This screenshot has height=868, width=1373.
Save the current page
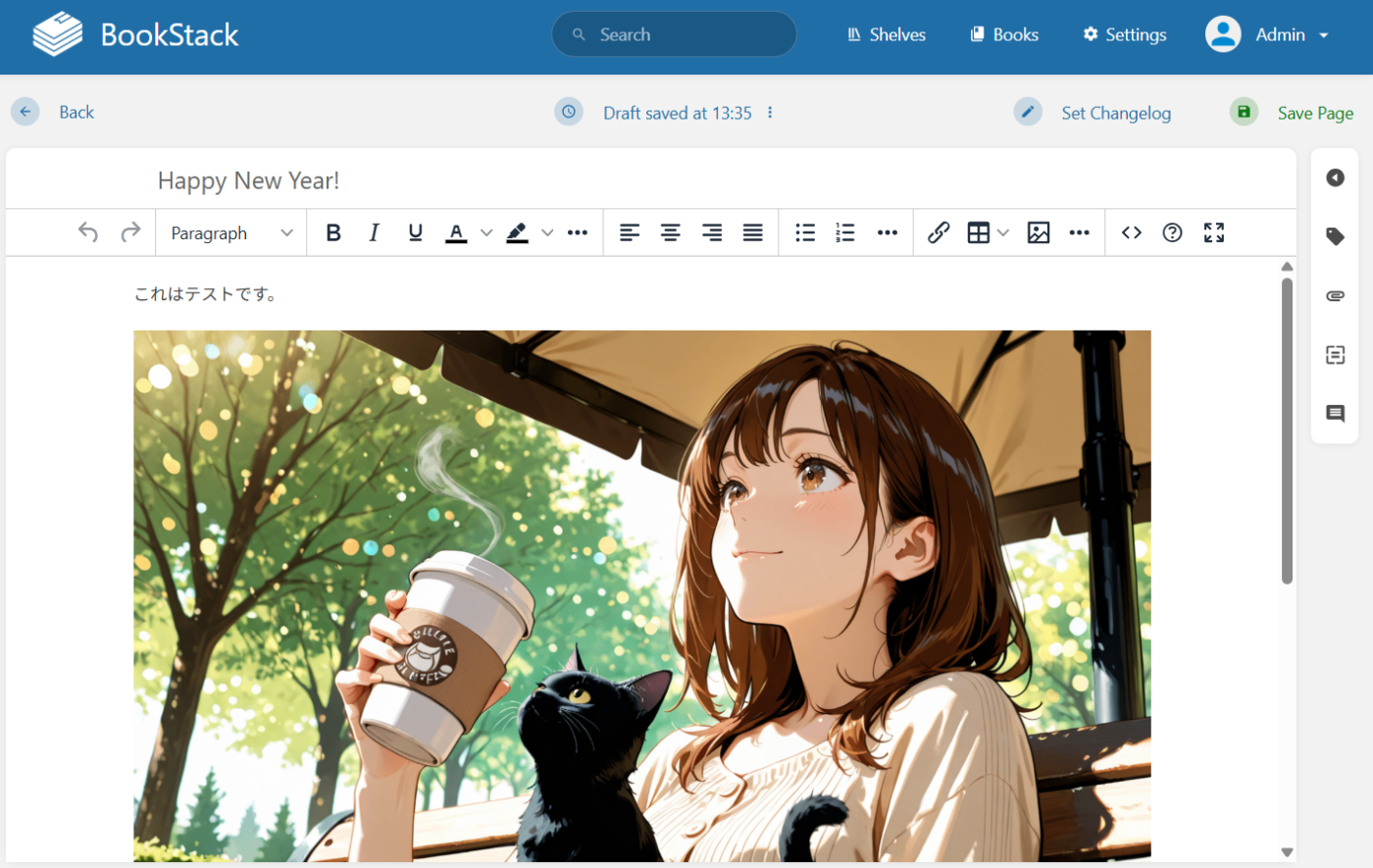(1315, 112)
